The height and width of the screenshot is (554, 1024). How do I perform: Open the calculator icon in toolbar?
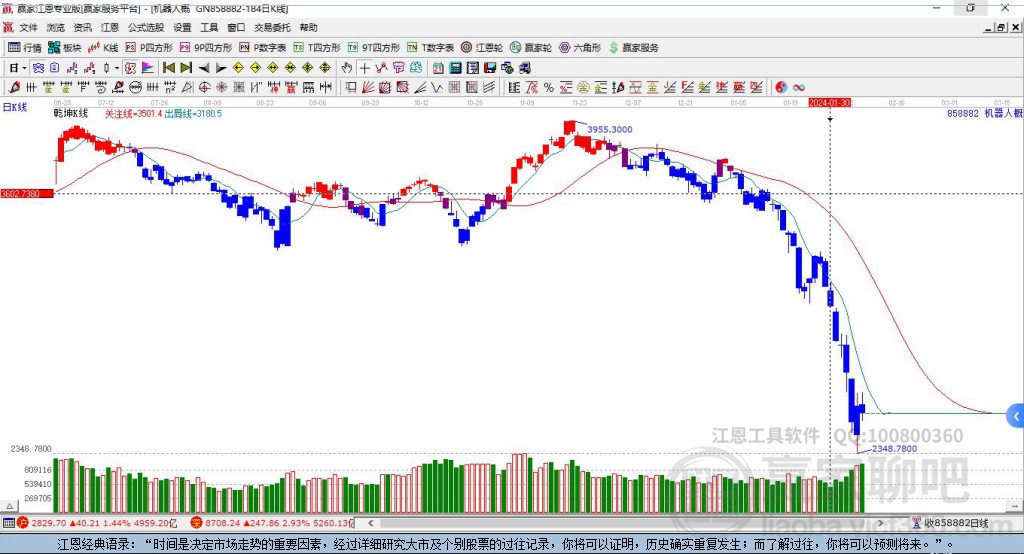pos(456,68)
